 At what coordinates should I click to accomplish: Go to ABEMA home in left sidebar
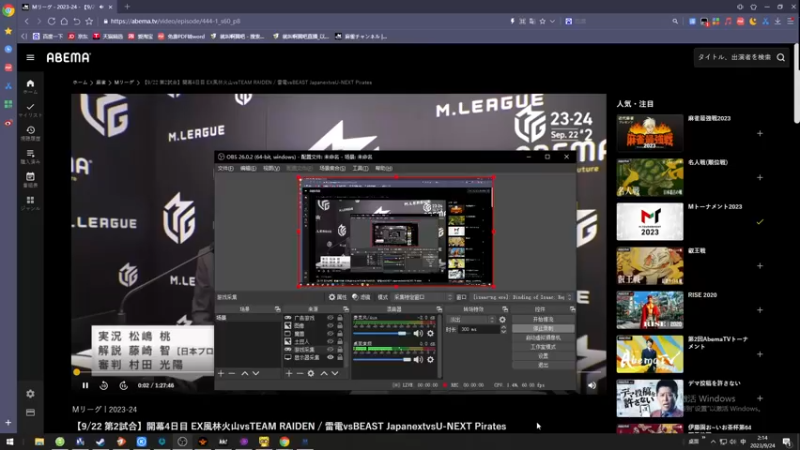[x=30, y=84]
